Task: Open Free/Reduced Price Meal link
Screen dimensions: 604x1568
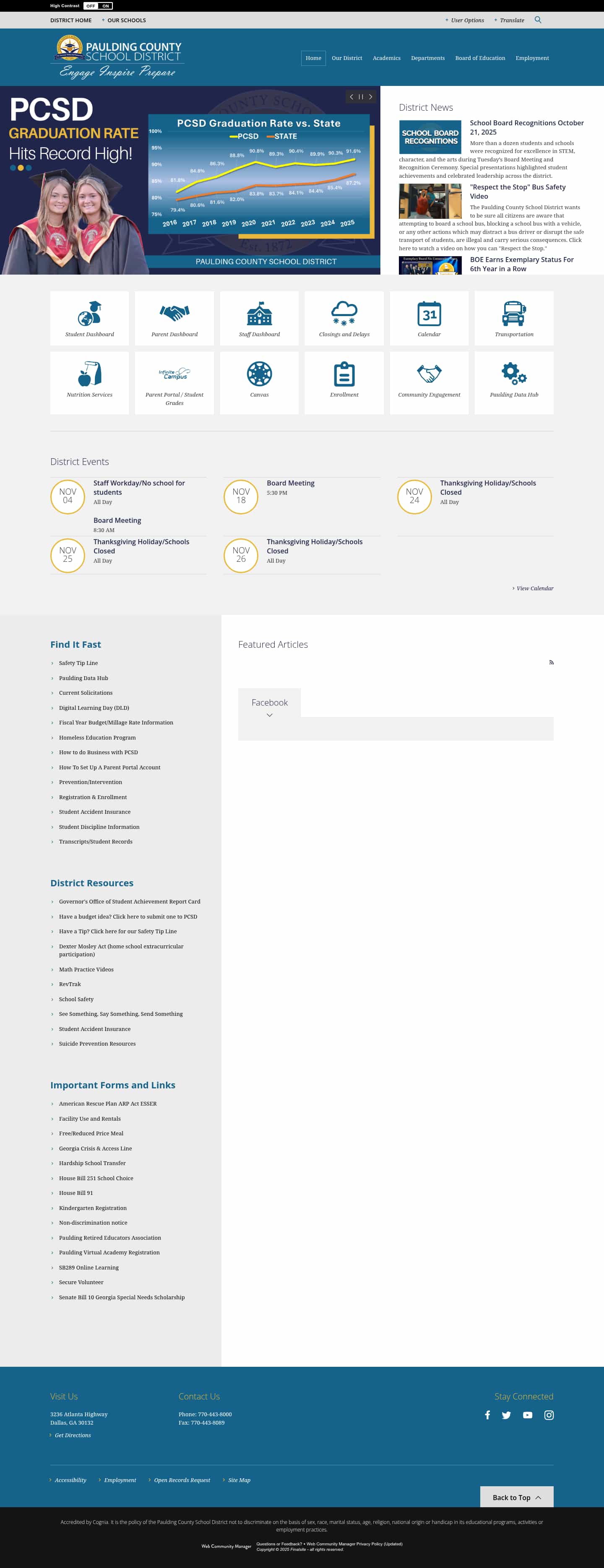Action: coord(91,1133)
